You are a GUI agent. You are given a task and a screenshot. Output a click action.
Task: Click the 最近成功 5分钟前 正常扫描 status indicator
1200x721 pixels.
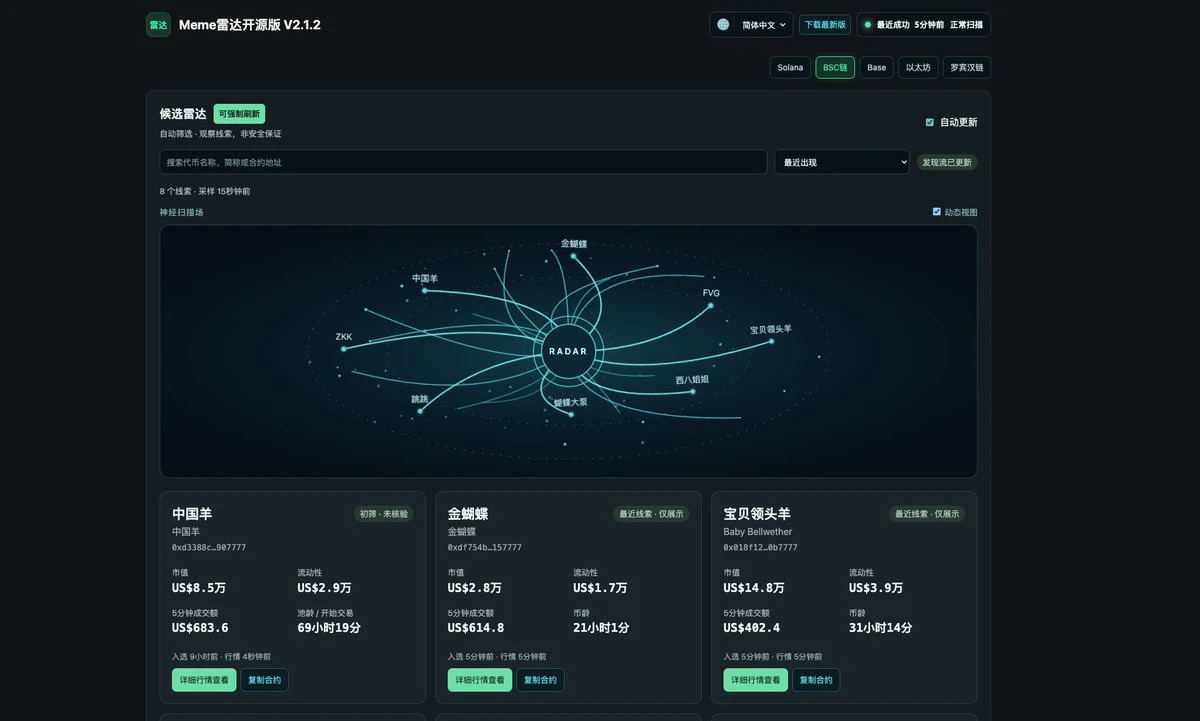(924, 25)
